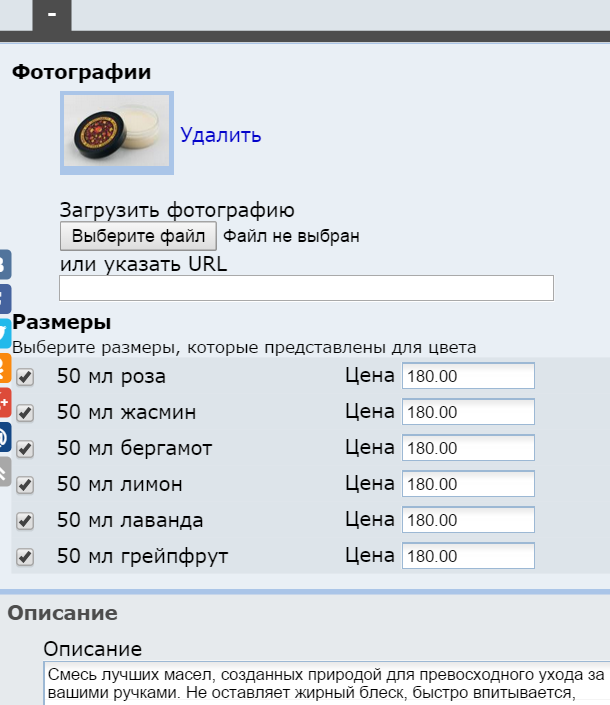610x705 pixels.
Task: Click into the Описание text area
Action: 327,683
